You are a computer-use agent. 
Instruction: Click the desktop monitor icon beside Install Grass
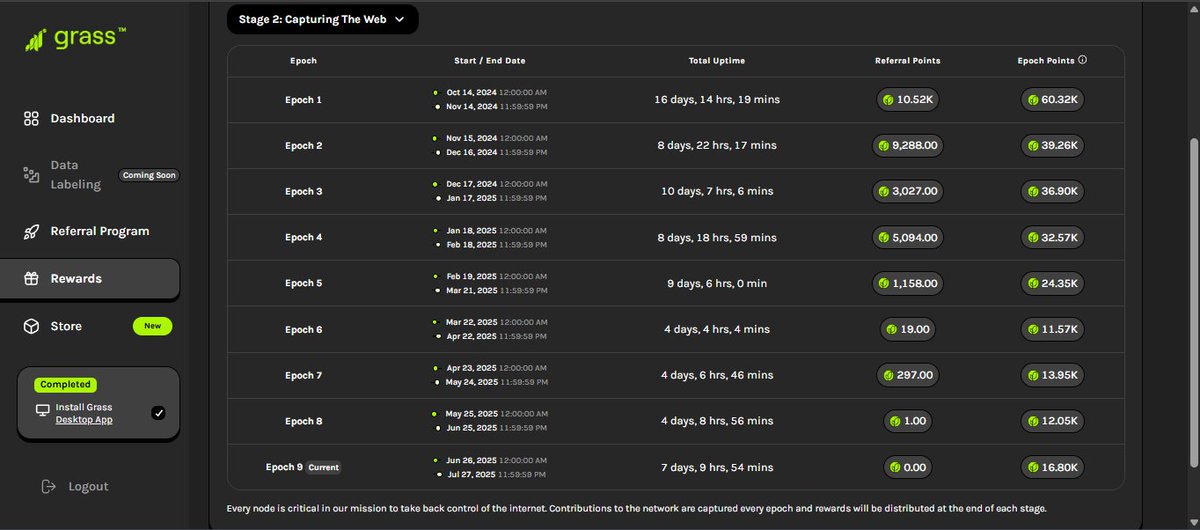(x=43, y=410)
